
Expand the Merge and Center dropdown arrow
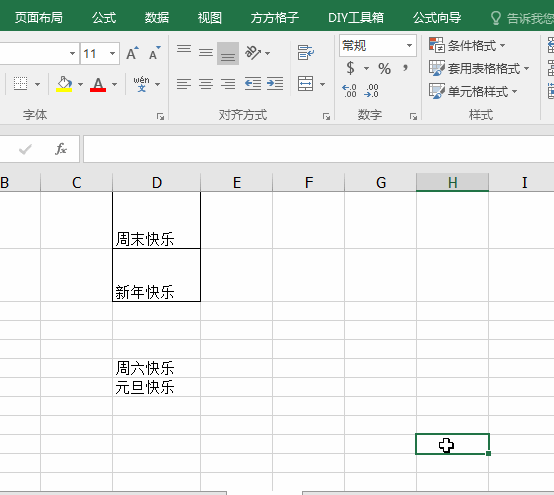pos(323,84)
